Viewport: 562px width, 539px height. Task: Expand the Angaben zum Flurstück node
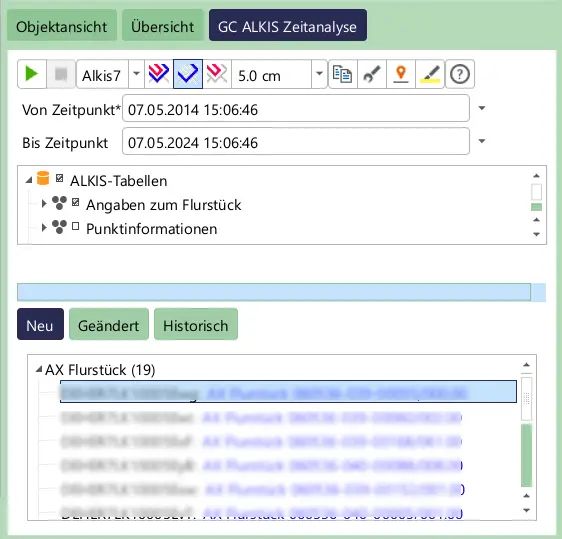[x=44, y=204]
